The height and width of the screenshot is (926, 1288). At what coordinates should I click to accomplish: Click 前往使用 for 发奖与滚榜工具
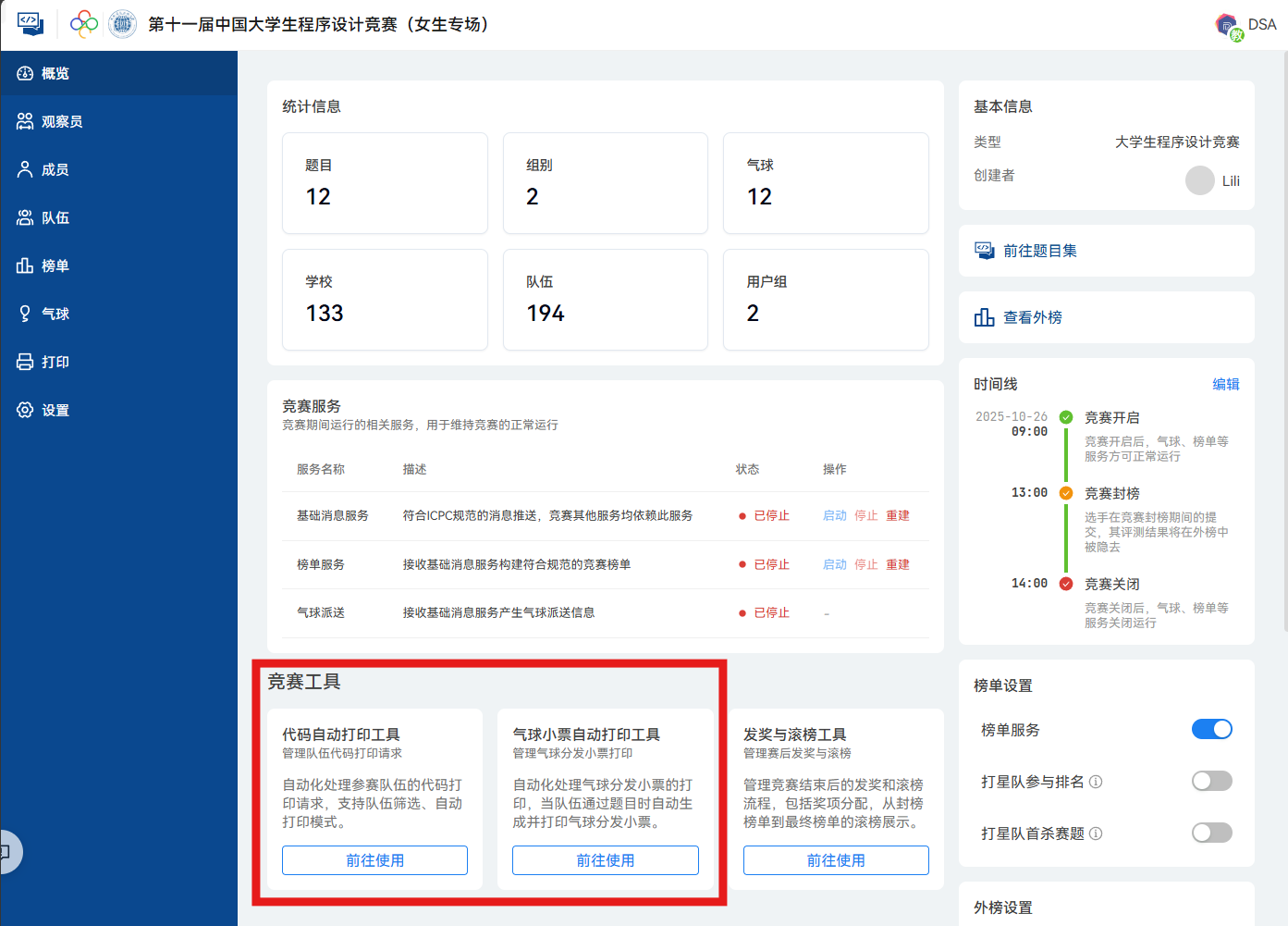836,860
